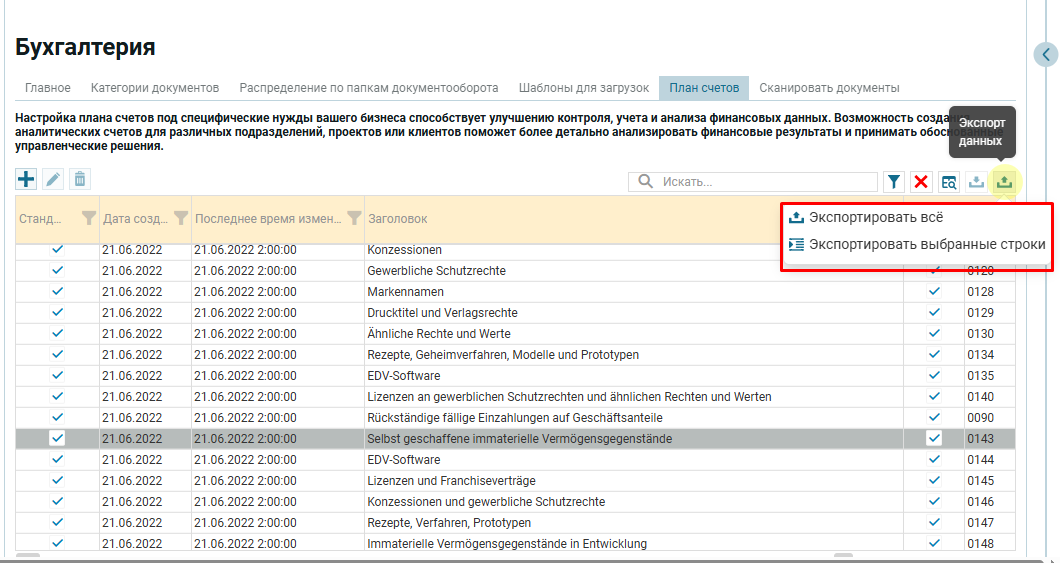Open filter dropdown on Дата создания column
The width and height of the screenshot is (1060, 563).
point(180,218)
